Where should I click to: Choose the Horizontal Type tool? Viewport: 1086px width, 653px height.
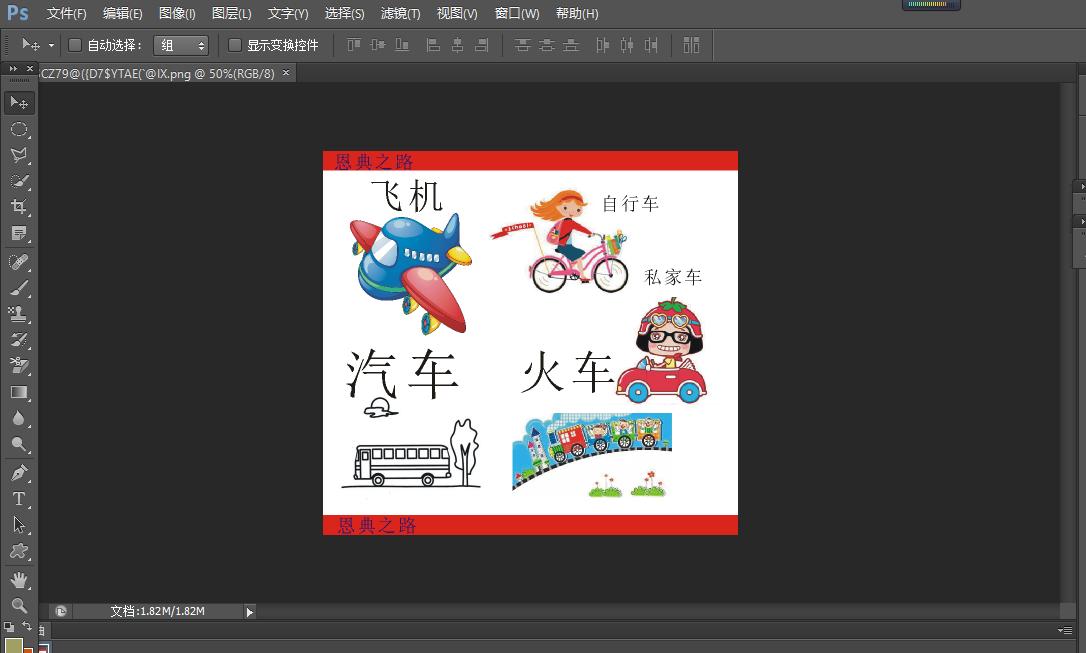(x=18, y=497)
